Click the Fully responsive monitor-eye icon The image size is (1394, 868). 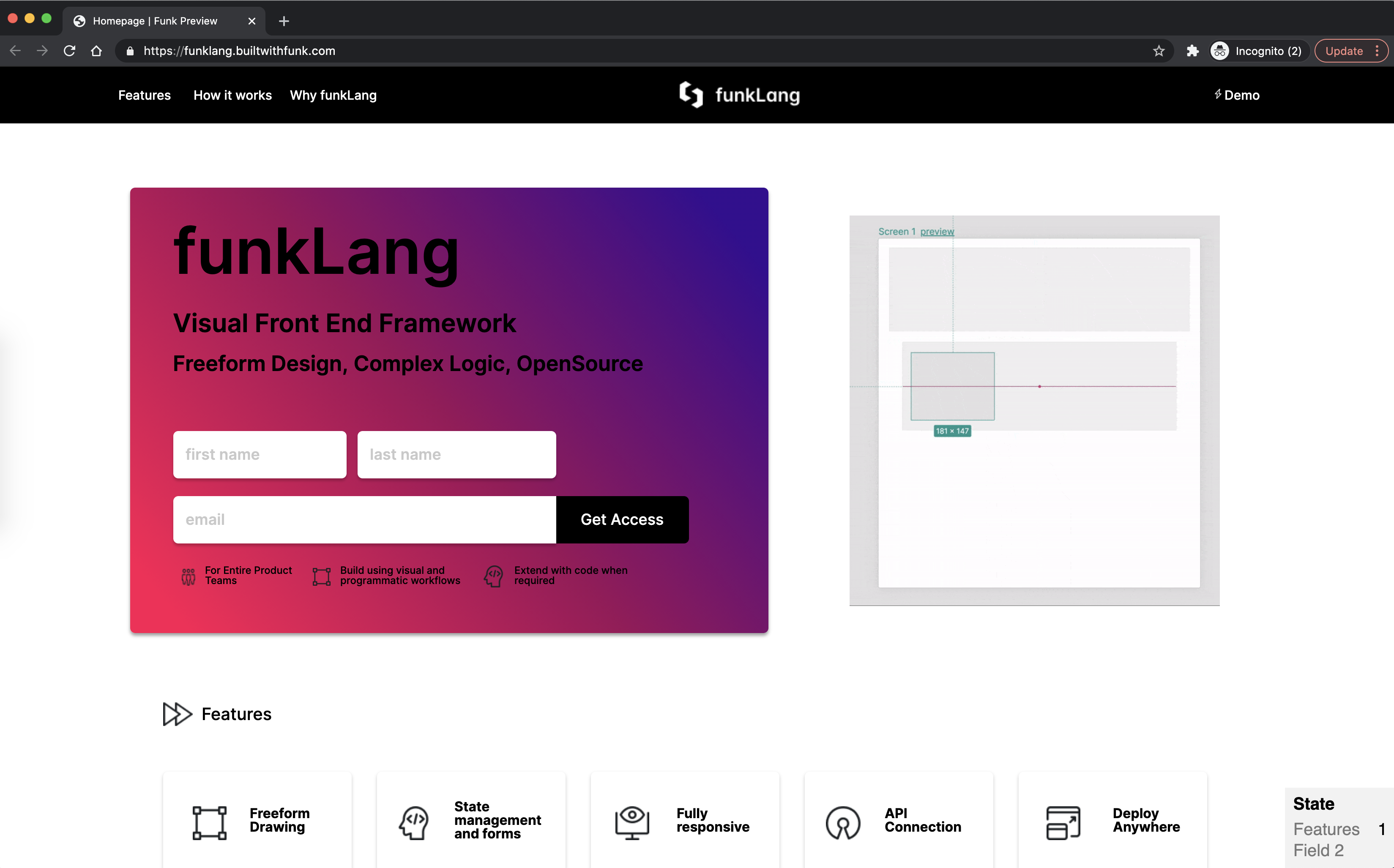631,823
